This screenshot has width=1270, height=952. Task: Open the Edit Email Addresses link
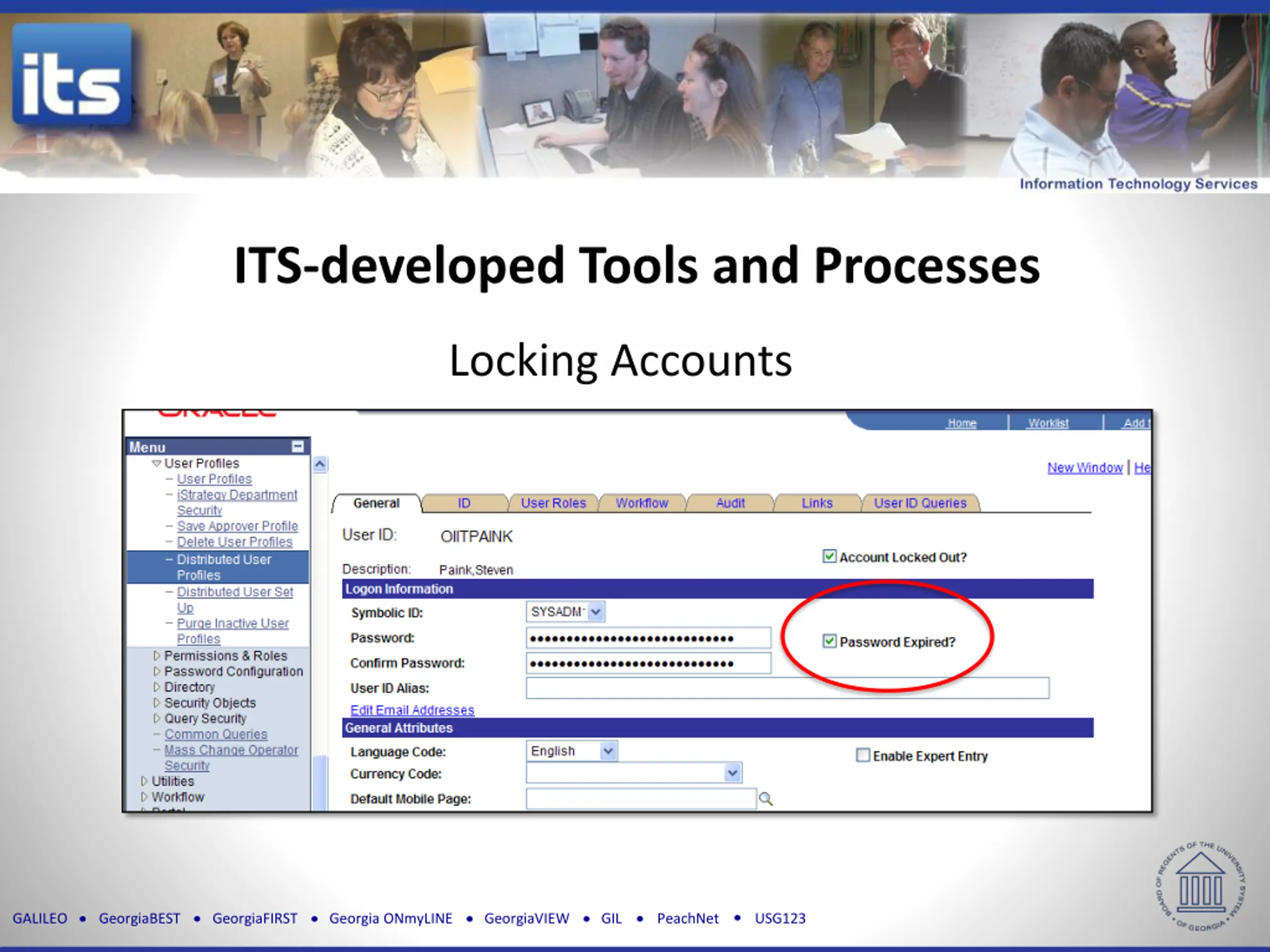pos(412,710)
